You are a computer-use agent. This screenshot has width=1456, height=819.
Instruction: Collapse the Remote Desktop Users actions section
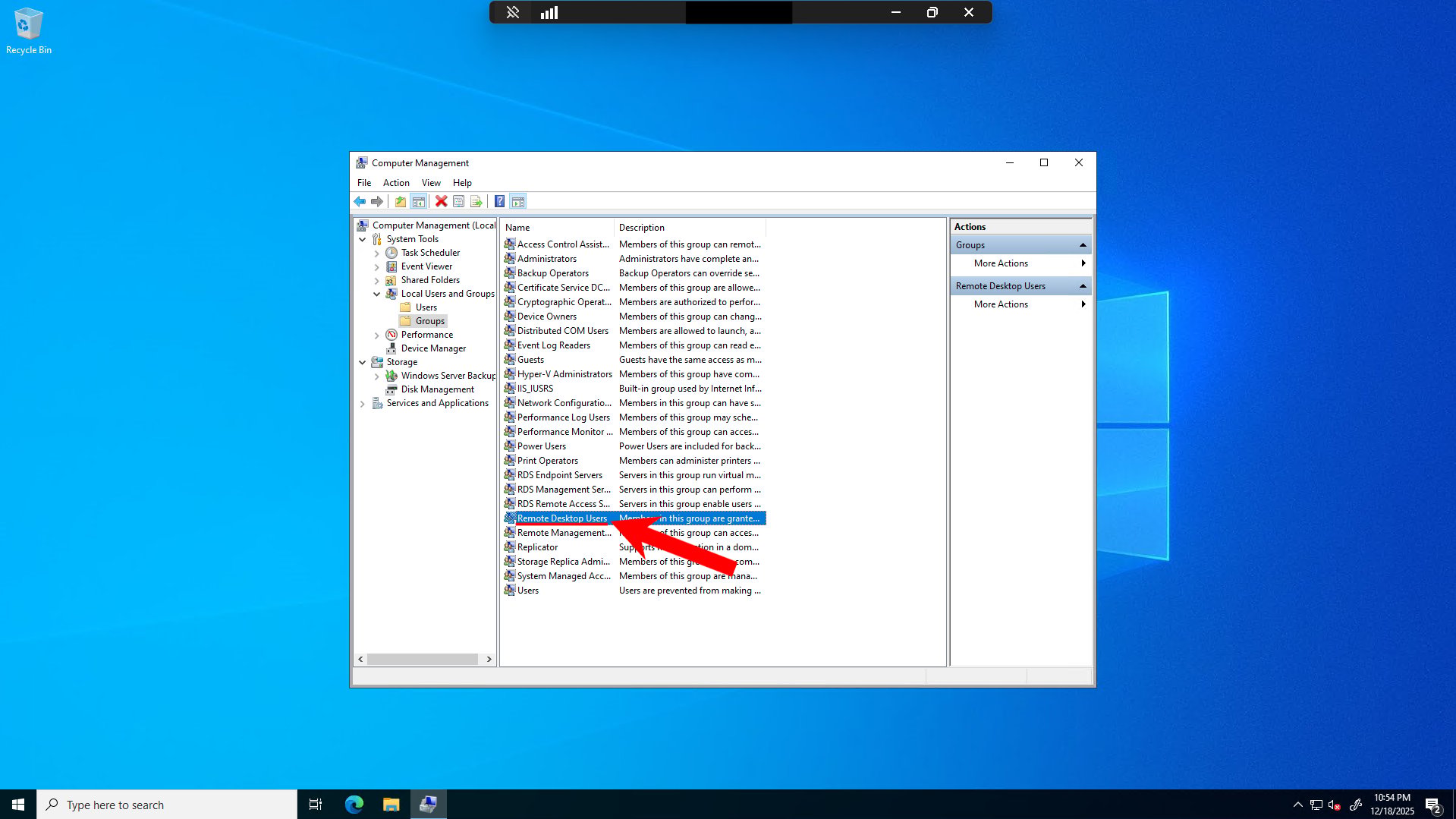coord(1083,286)
